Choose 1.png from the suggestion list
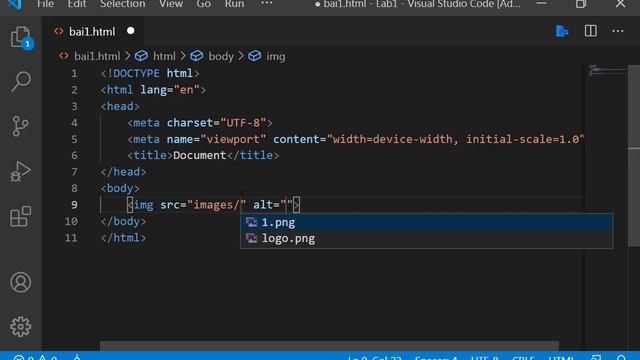Viewport: 640px width, 360px height. (427, 222)
